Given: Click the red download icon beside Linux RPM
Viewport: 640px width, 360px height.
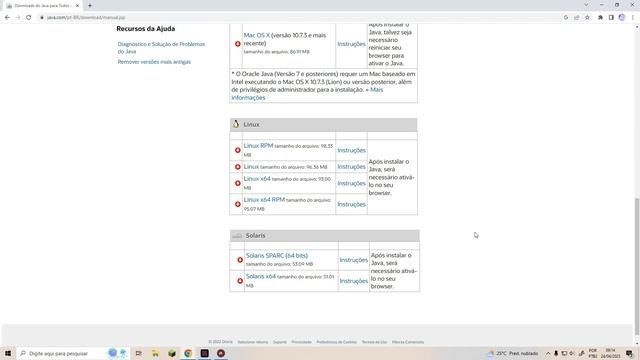Looking at the screenshot, I should point(238,150).
